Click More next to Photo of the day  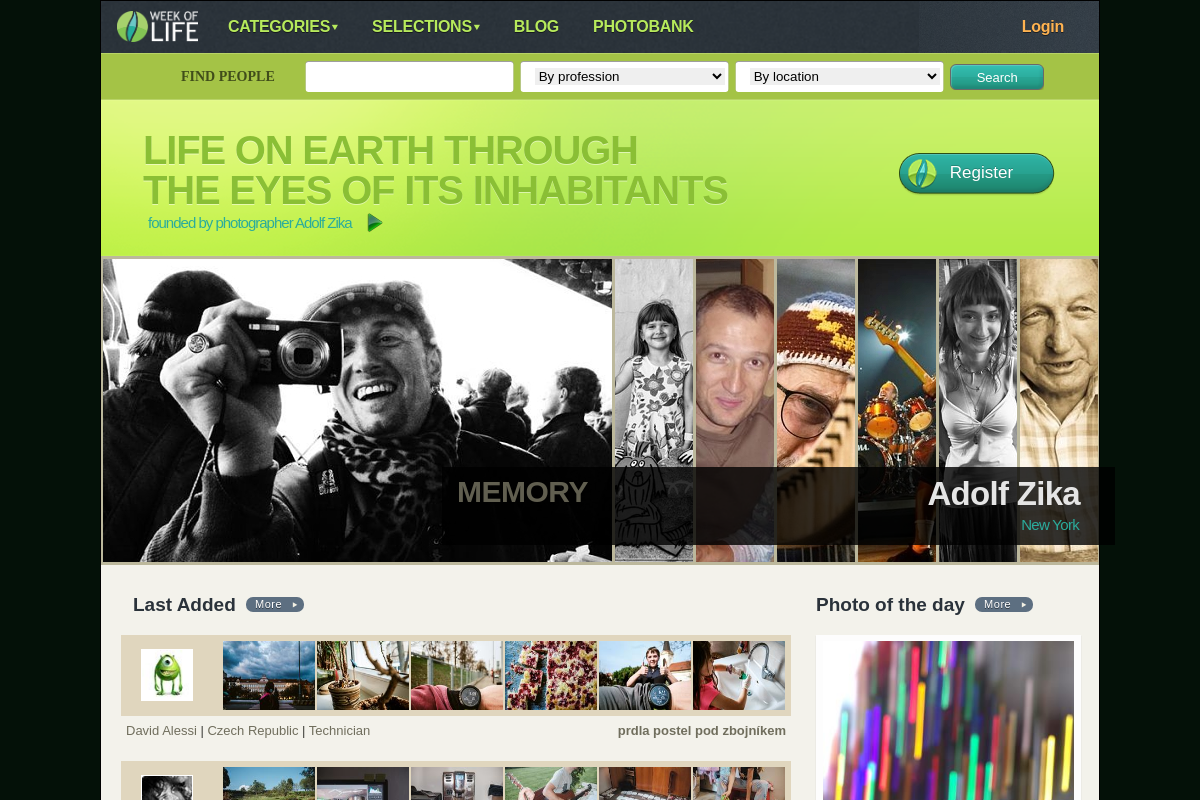click(1004, 605)
